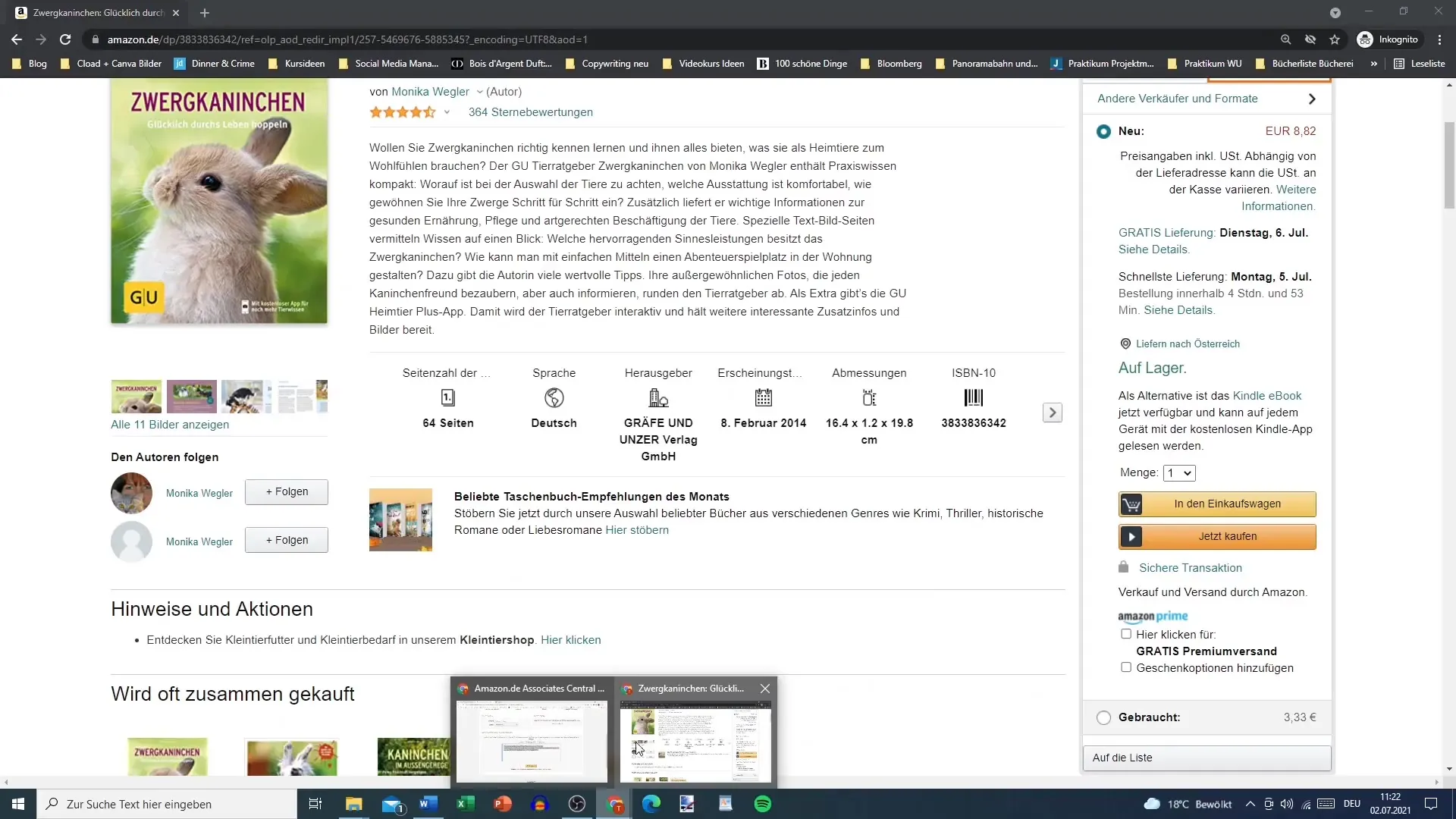Screen dimensions: 1456x819
Task: Open Auf die Liste dropdown
Action: [1207, 758]
